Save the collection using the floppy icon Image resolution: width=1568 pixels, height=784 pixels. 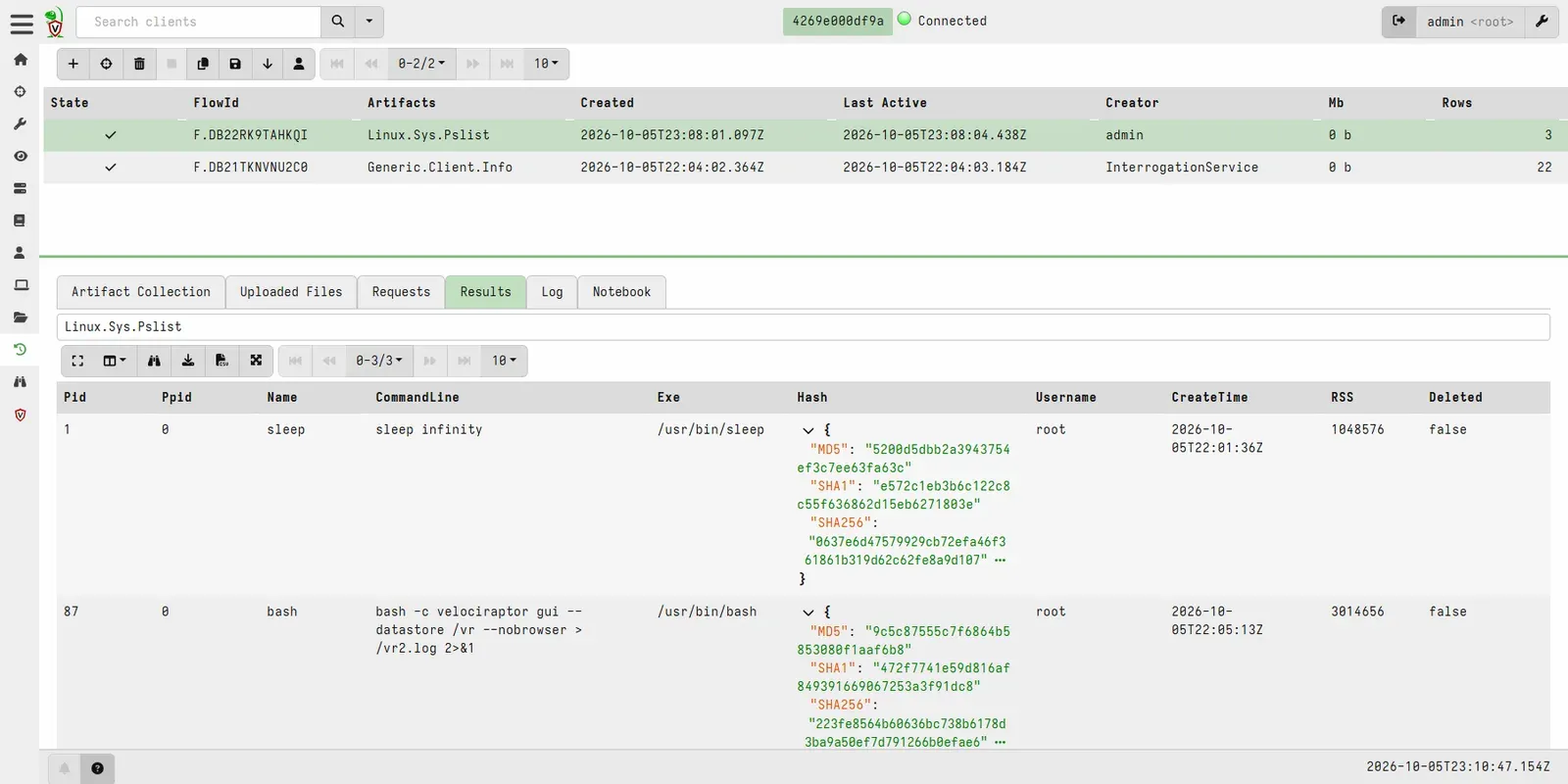[x=235, y=64]
